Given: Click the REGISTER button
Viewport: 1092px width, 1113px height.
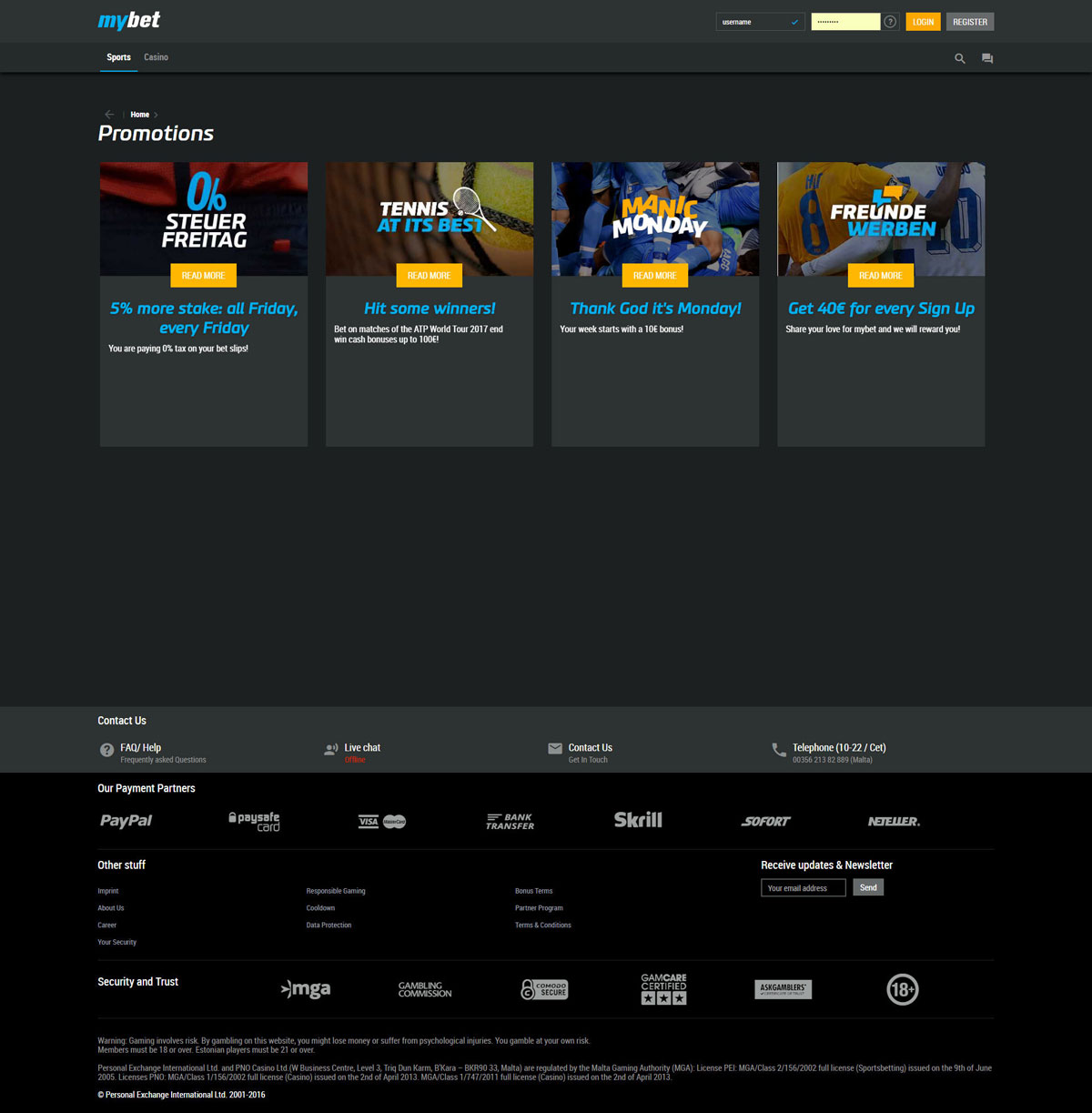Looking at the screenshot, I should tap(970, 22).
